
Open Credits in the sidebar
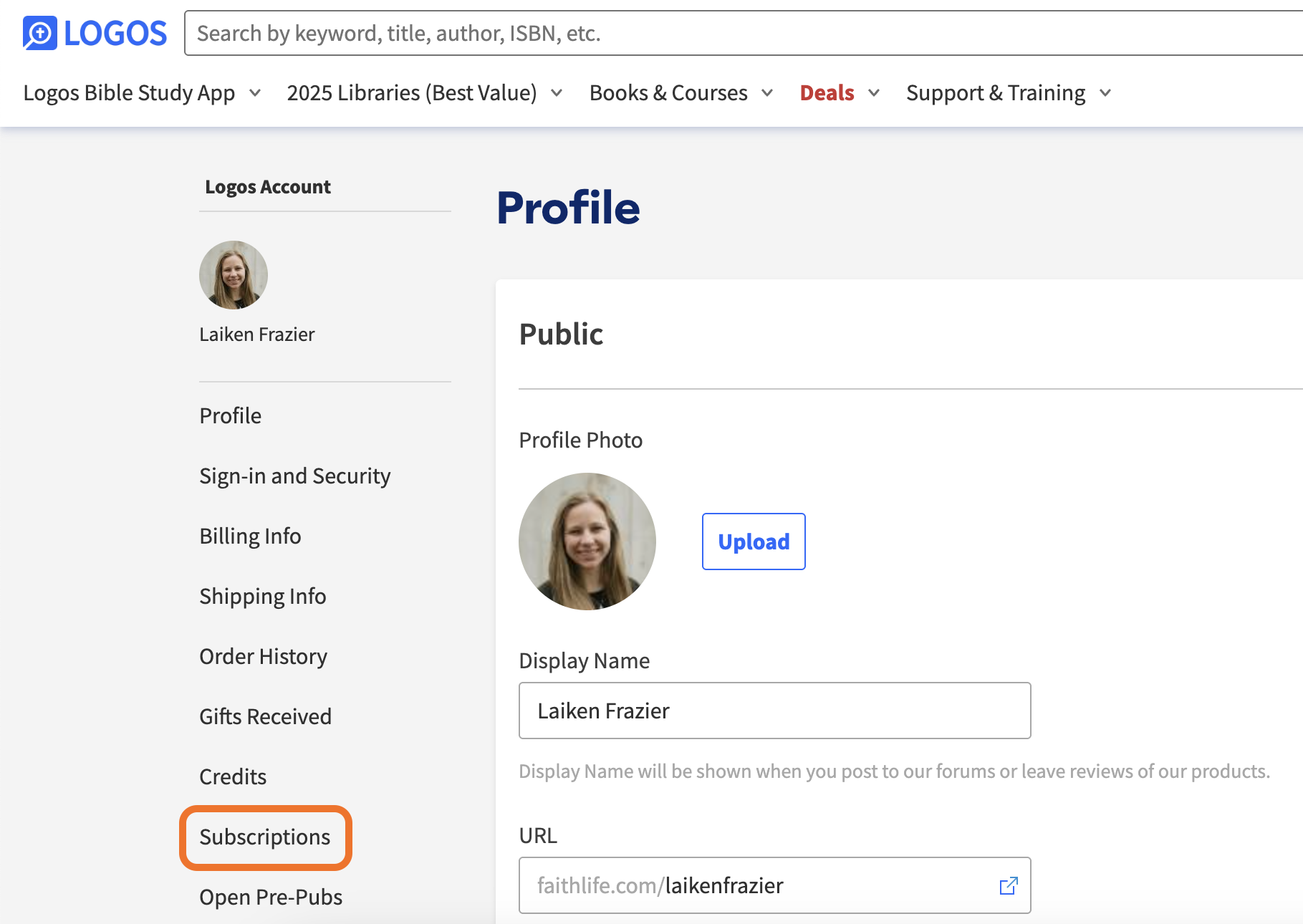pos(233,776)
